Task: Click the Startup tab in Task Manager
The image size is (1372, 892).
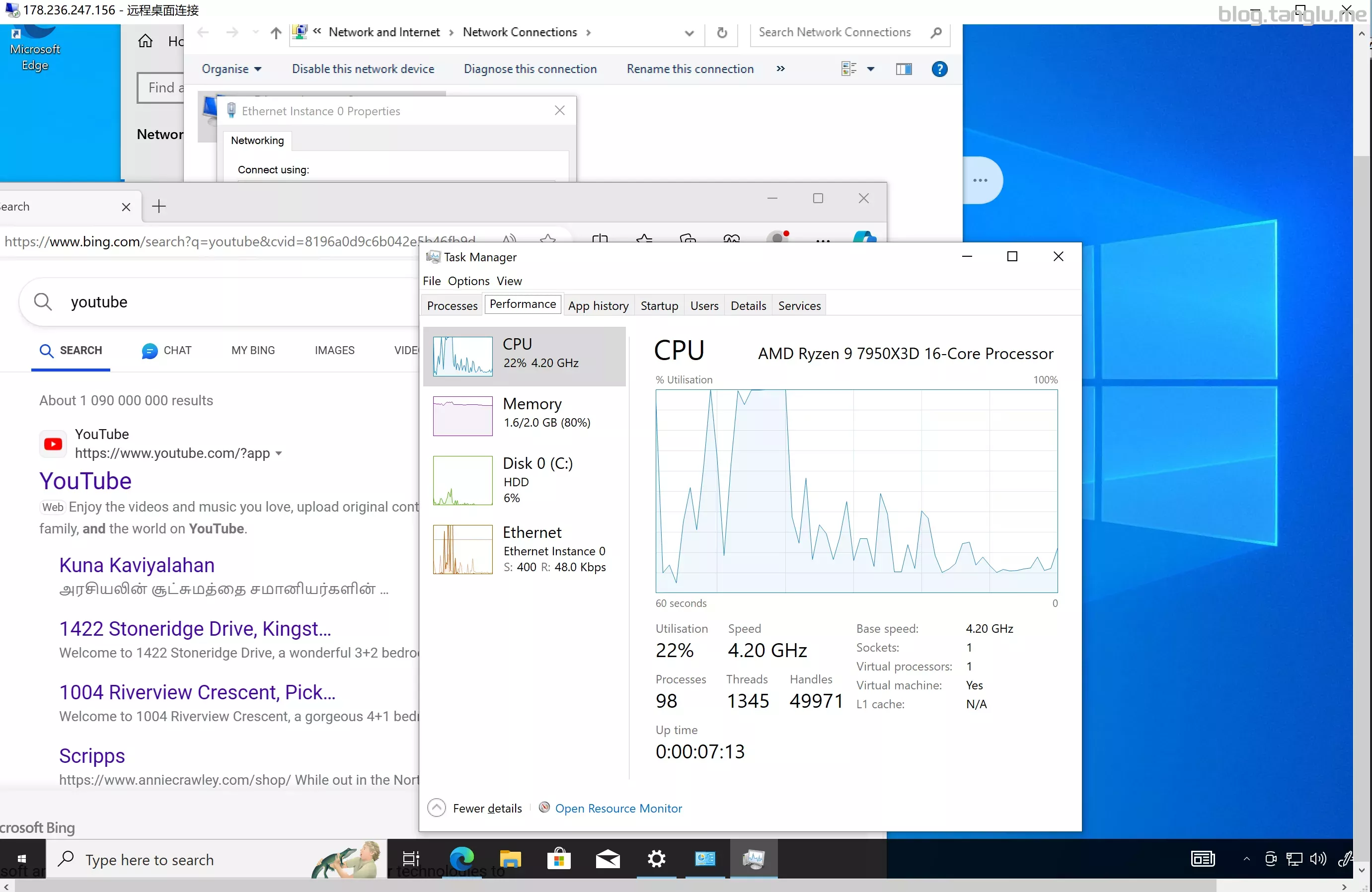Action: 659,305
